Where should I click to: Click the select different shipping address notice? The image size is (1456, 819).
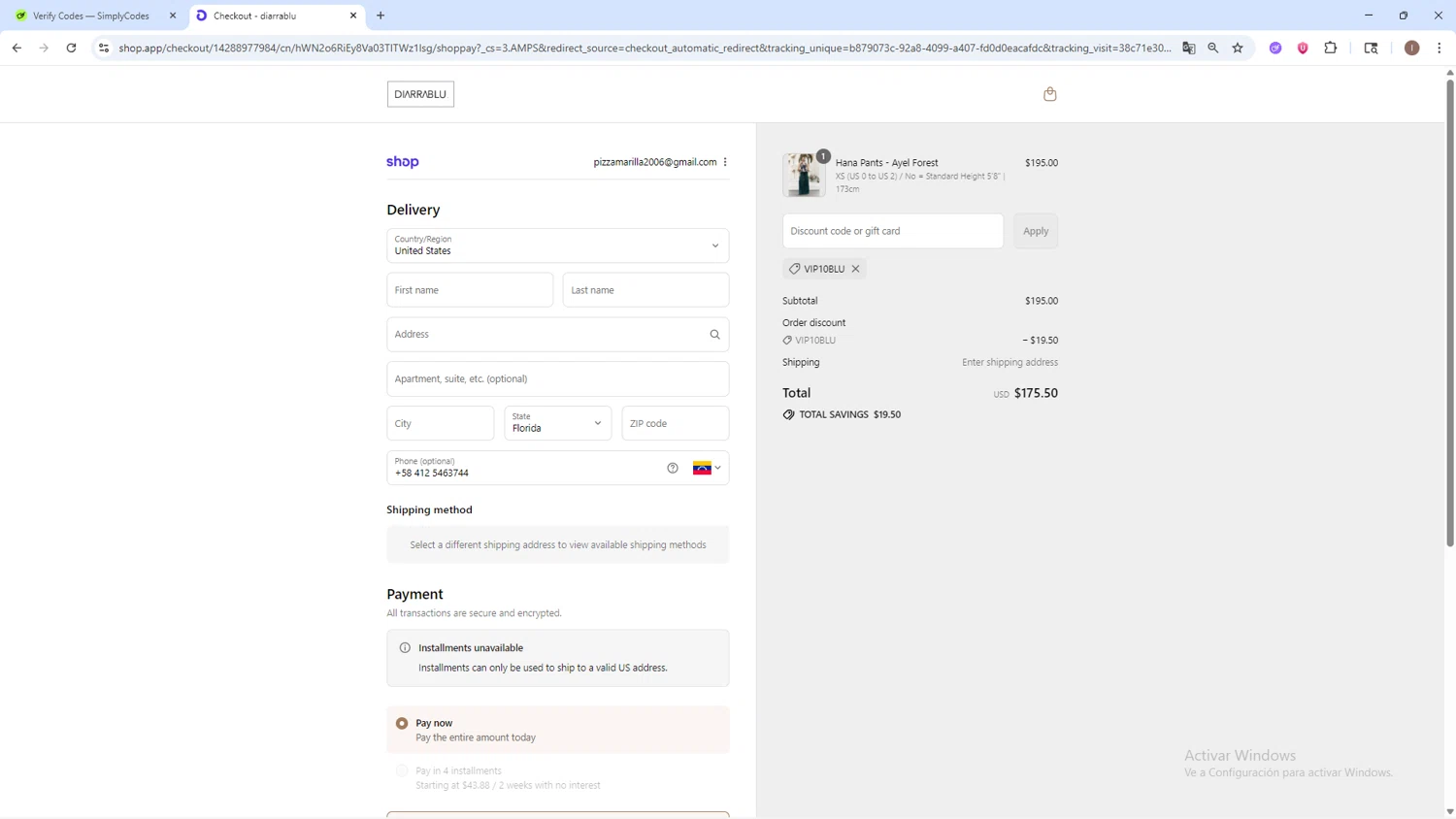pos(558,545)
